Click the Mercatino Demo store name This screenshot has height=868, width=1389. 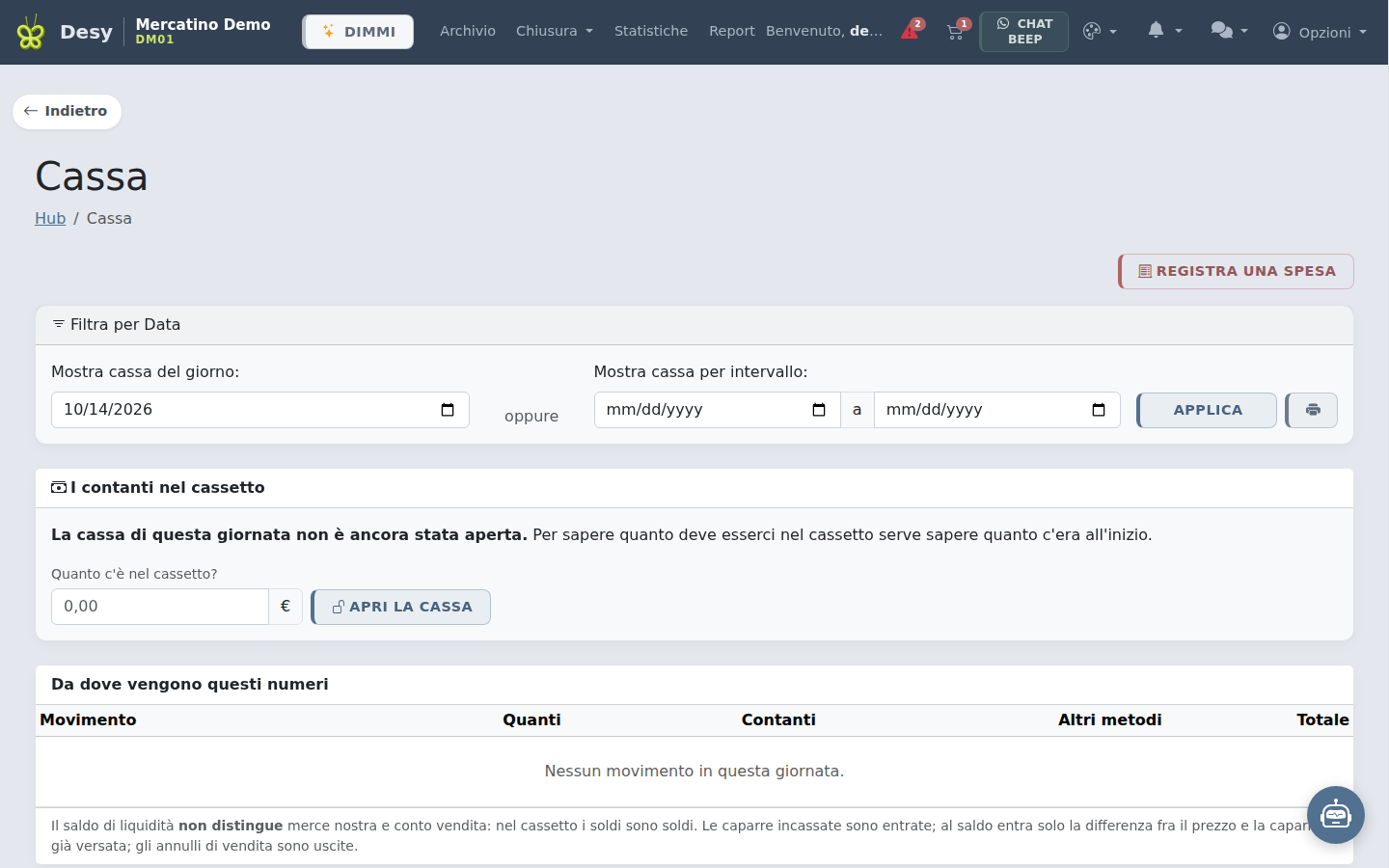[203, 24]
